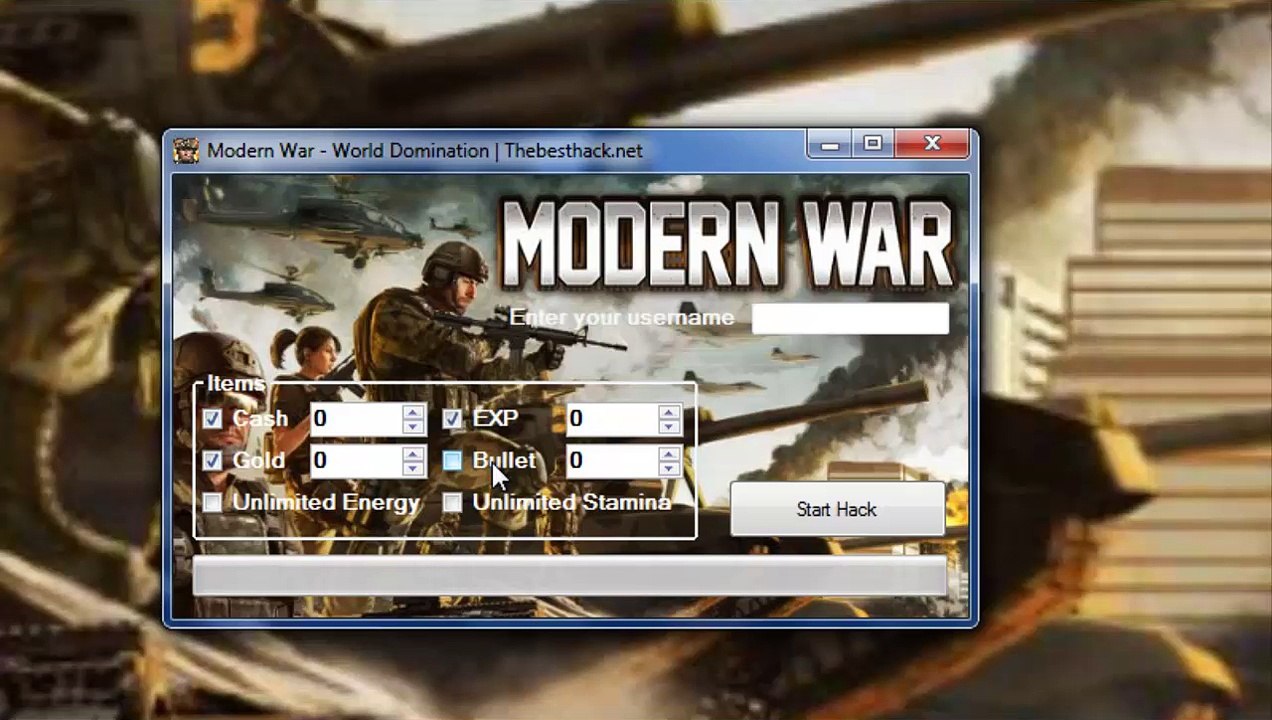Click inside the EXP amount field
Screen dimensions: 1272x720
pyautogui.click(x=612, y=419)
